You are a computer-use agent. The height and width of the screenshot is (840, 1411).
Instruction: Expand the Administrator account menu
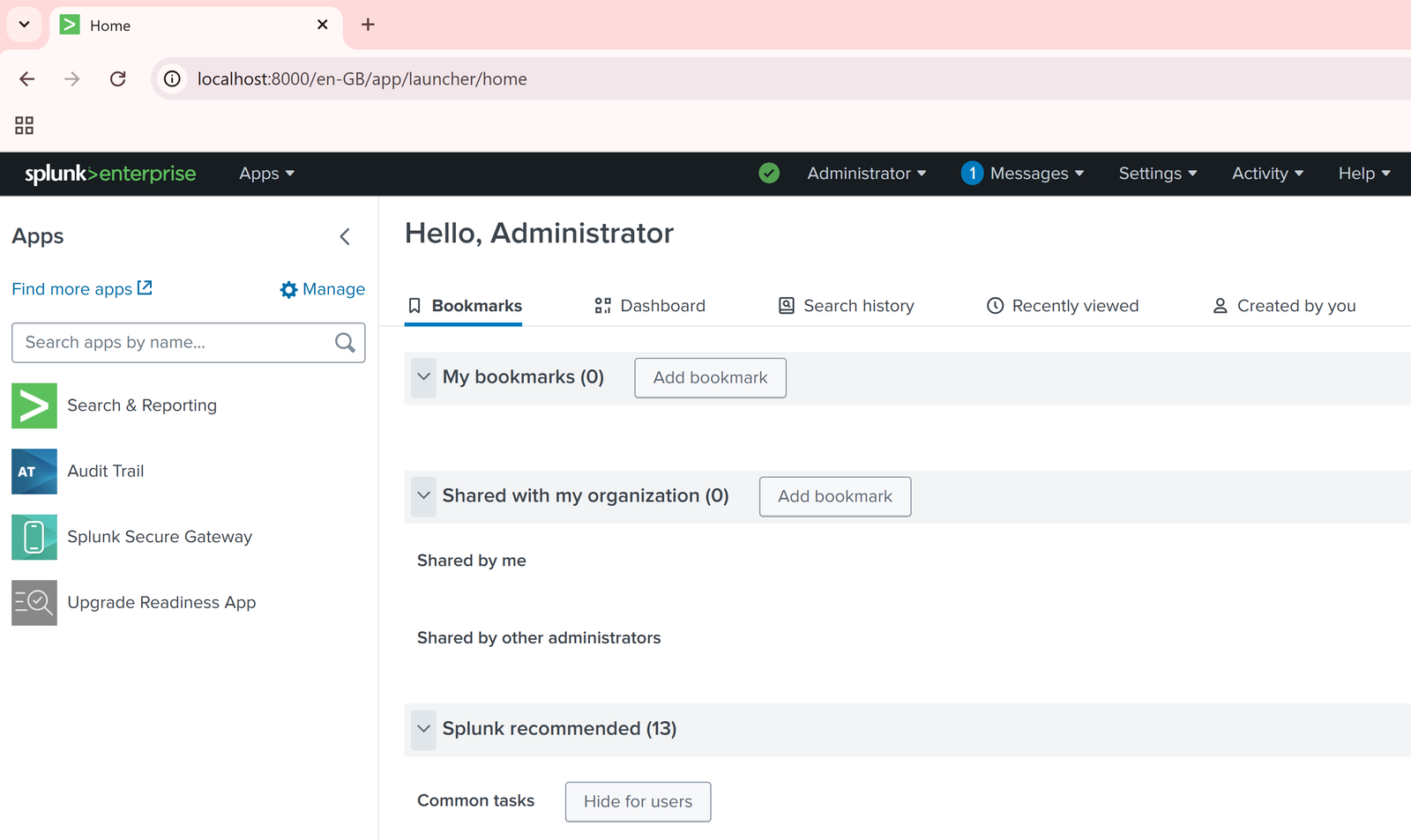click(x=865, y=173)
